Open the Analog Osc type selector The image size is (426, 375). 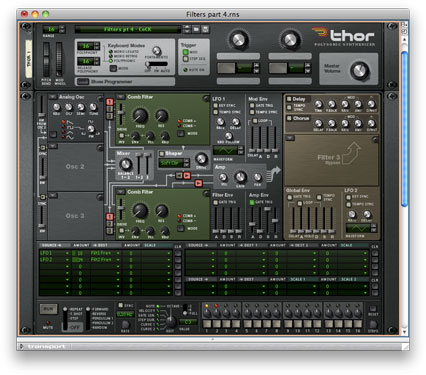pyautogui.click(x=53, y=97)
